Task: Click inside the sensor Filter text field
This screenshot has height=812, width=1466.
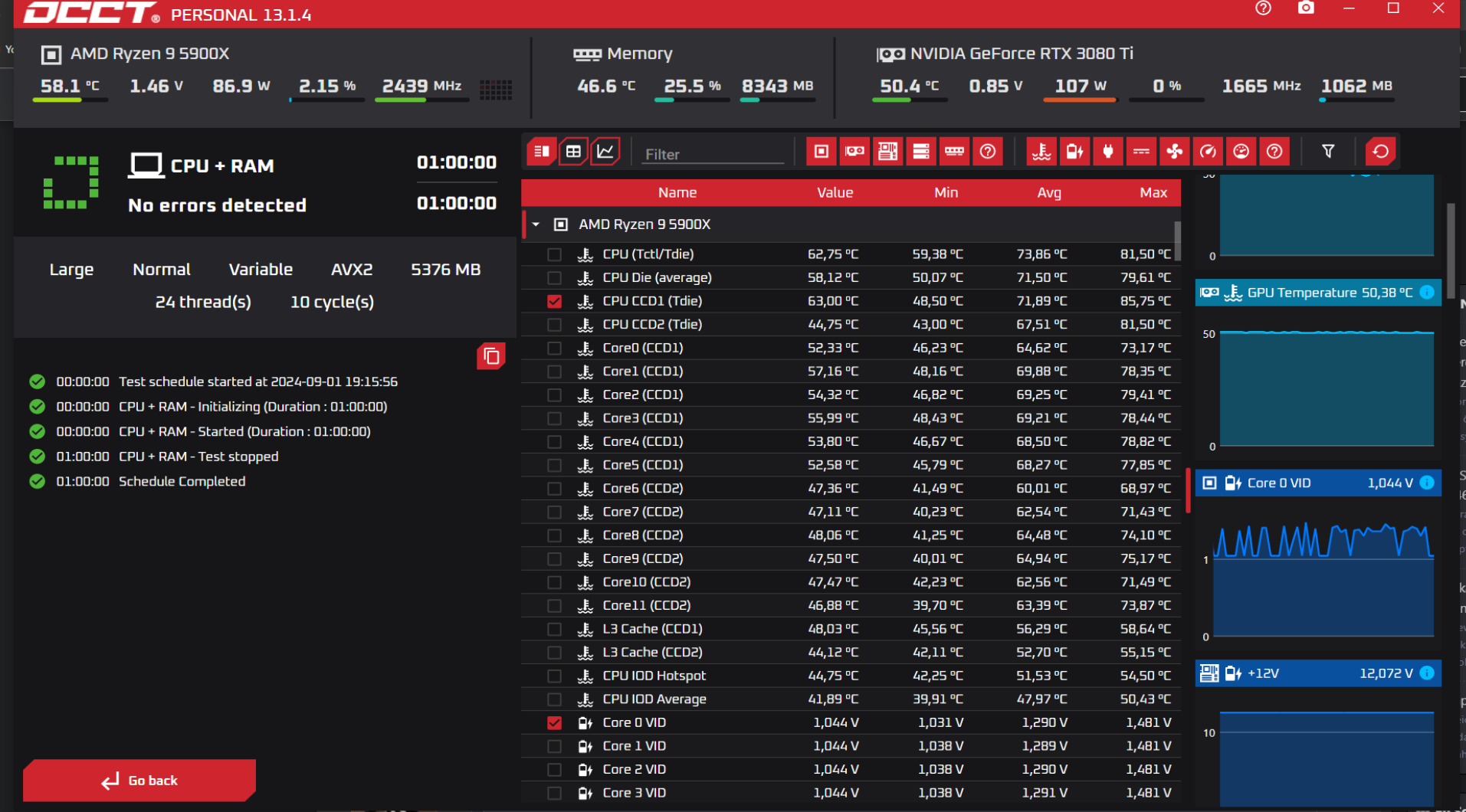Action: [x=713, y=154]
